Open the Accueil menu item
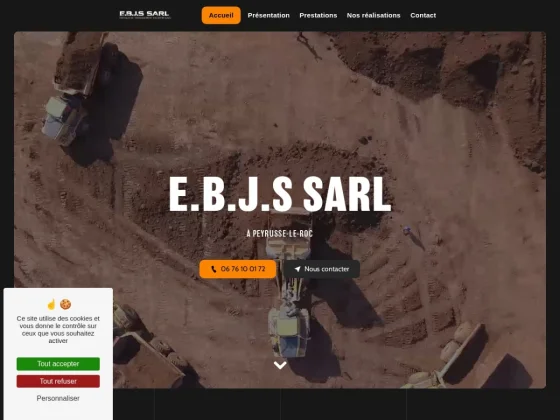The image size is (560, 420). (x=221, y=15)
